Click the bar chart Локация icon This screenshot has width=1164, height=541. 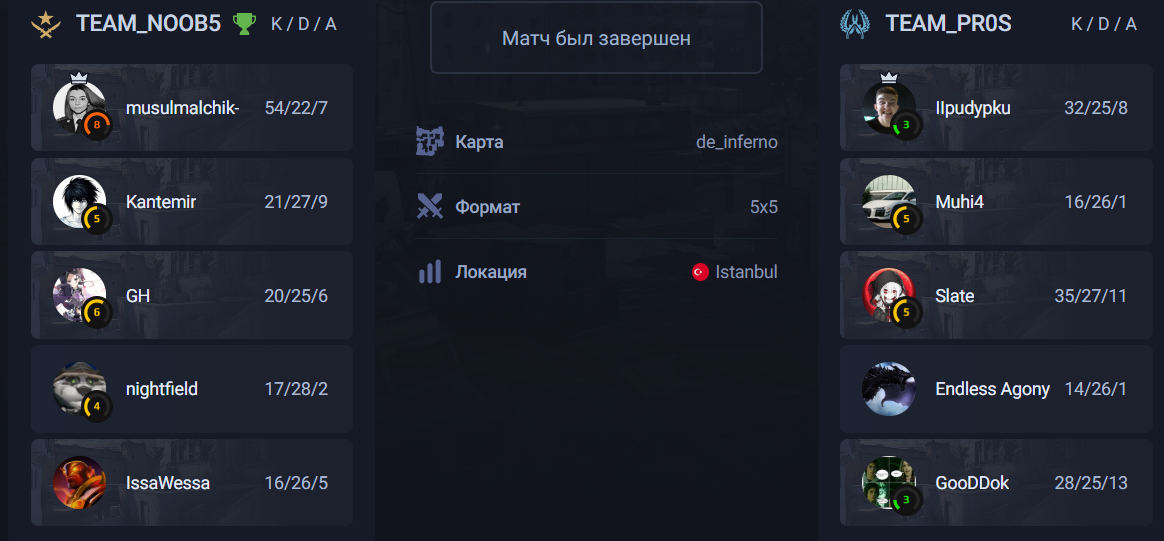click(x=430, y=272)
